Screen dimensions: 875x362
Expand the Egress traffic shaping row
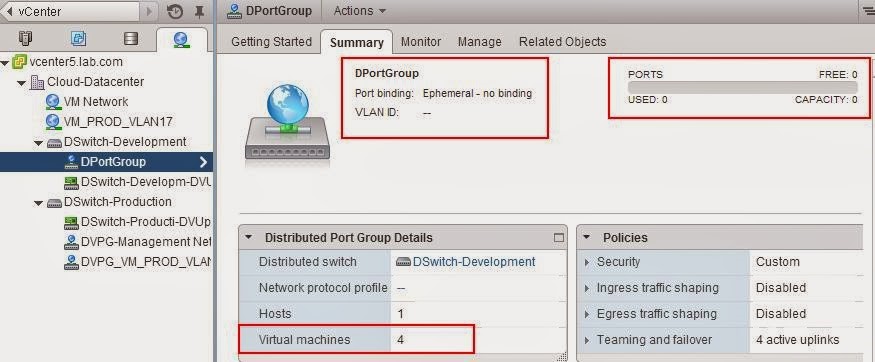(x=586, y=314)
